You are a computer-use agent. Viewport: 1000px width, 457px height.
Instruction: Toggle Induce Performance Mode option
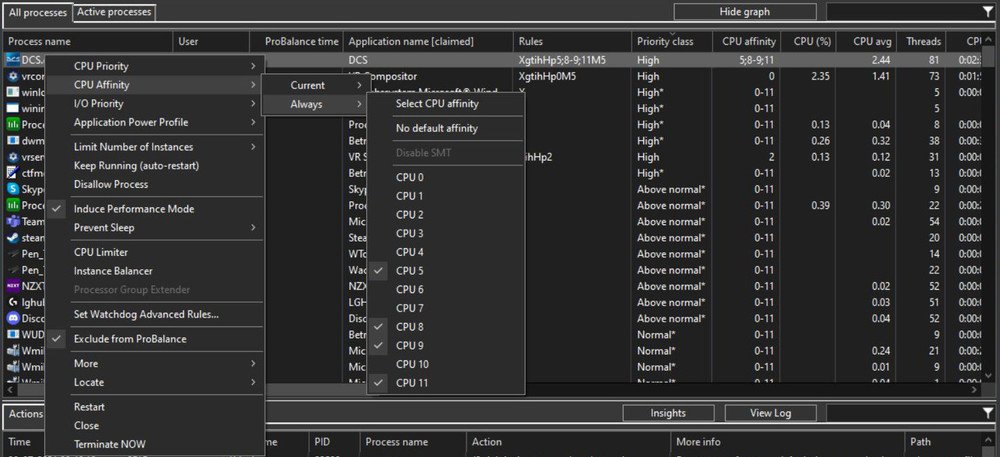(x=155, y=208)
